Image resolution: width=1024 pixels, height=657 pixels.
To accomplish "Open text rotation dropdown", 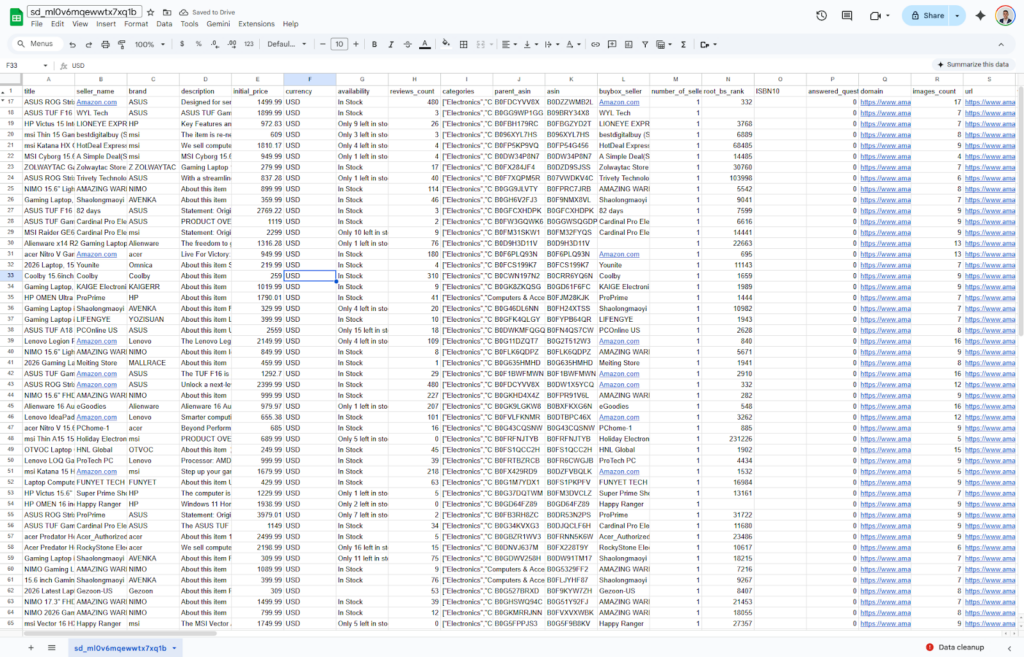I will pos(573,44).
